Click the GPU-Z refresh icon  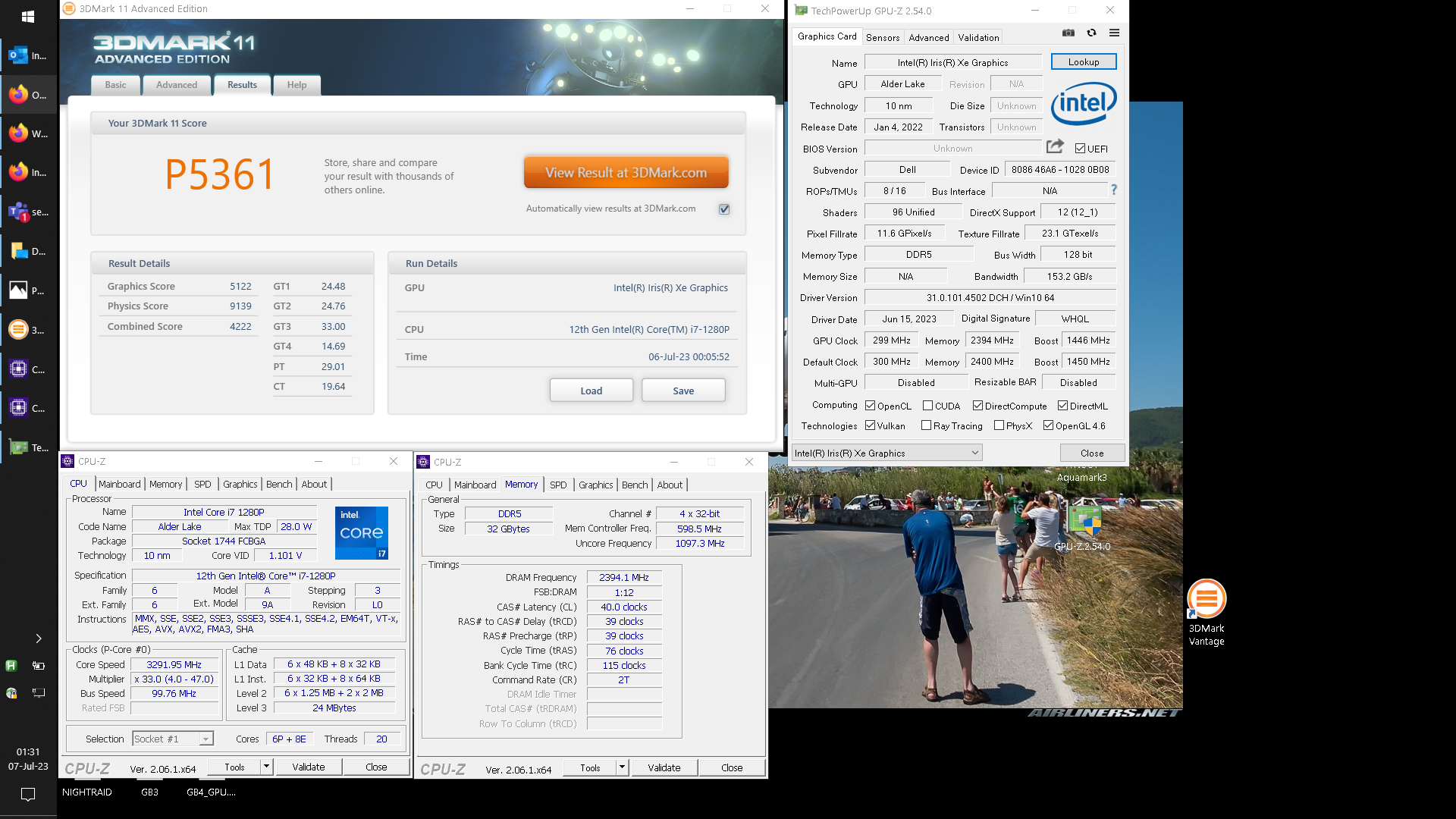1091,33
